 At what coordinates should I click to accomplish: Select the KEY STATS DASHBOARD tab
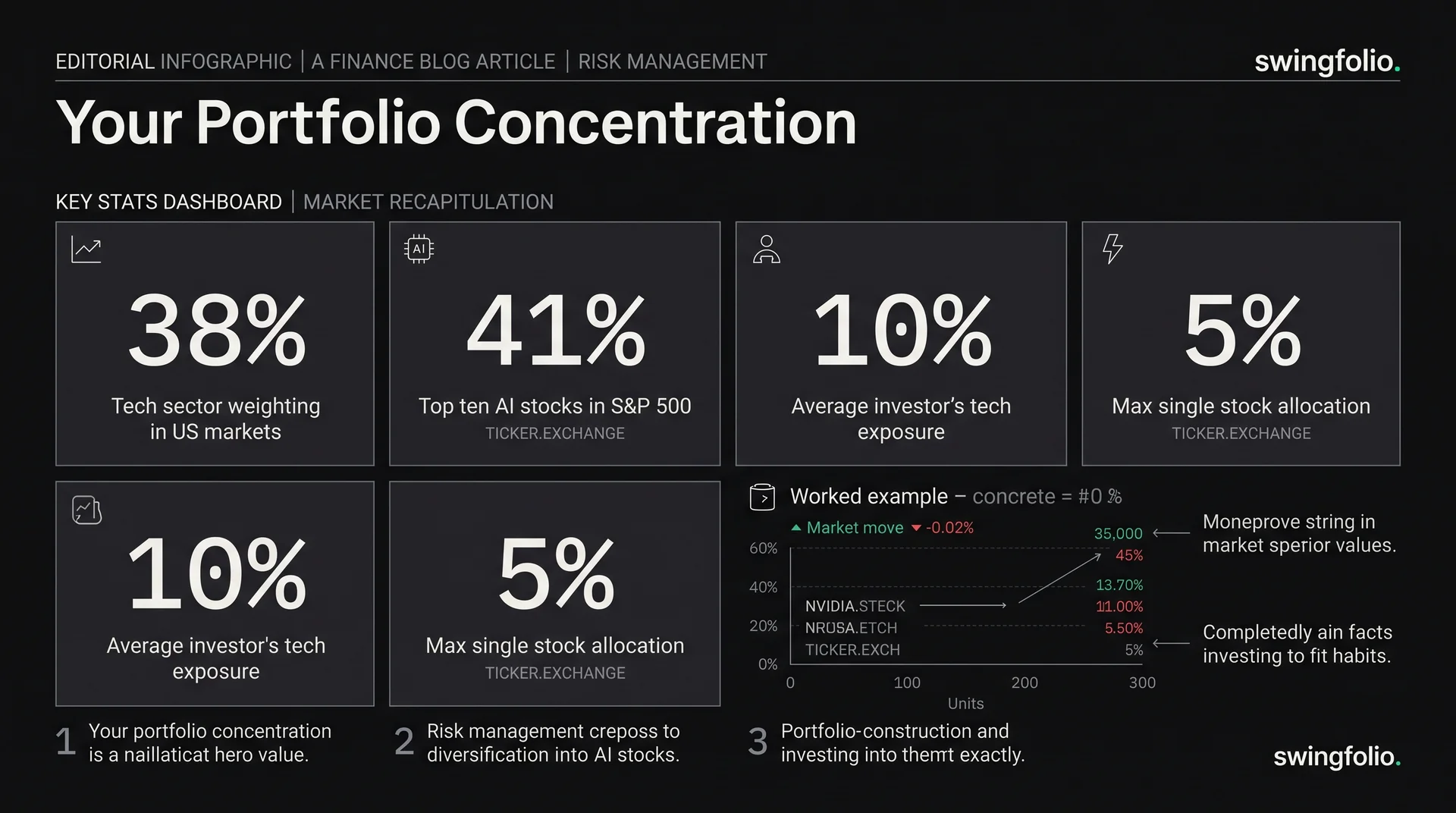pyautogui.click(x=168, y=202)
